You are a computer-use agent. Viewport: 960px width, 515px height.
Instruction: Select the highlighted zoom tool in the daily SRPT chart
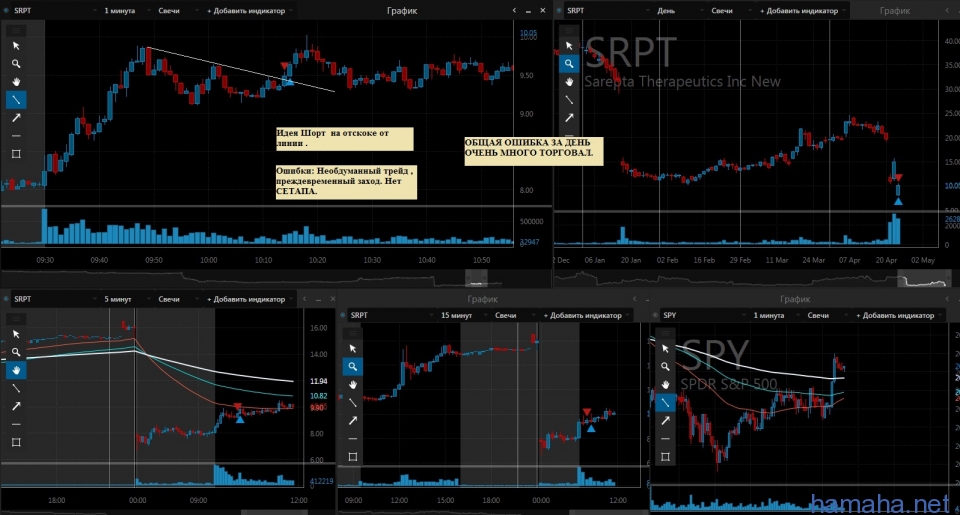click(569, 64)
